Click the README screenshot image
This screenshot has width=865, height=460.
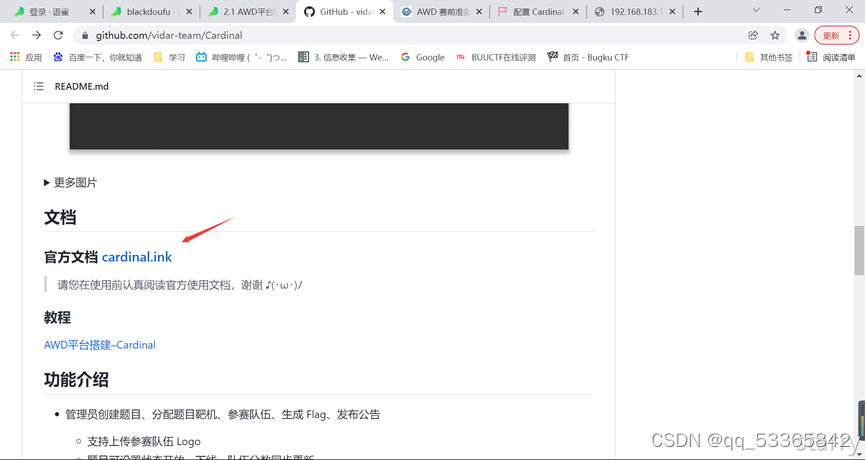(x=319, y=126)
